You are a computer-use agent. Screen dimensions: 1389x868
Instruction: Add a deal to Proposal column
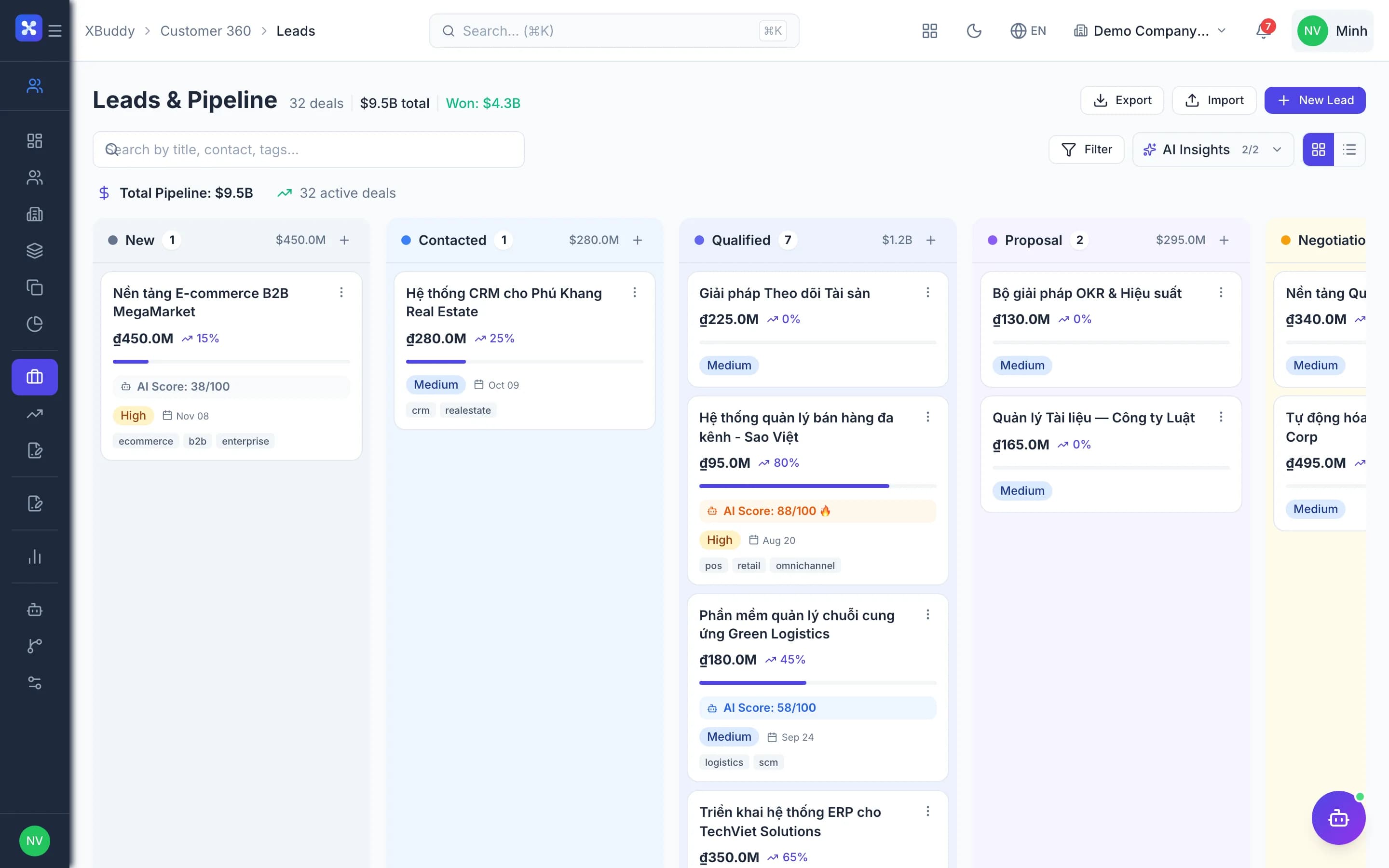pyautogui.click(x=1224, y=240)
